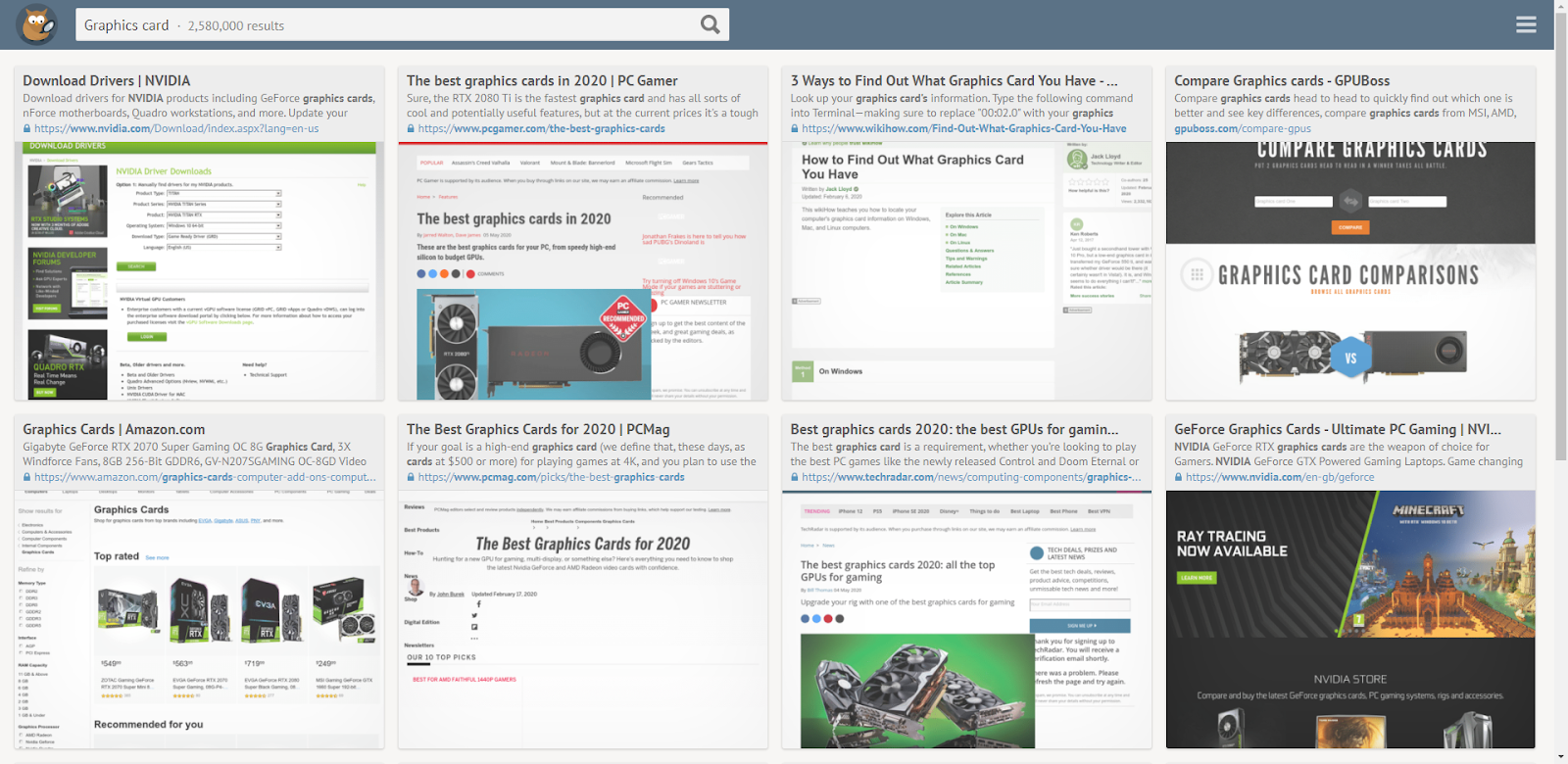Open the hamburger menu
This screenshot has height=764, width=1568.
point(1526,24)
